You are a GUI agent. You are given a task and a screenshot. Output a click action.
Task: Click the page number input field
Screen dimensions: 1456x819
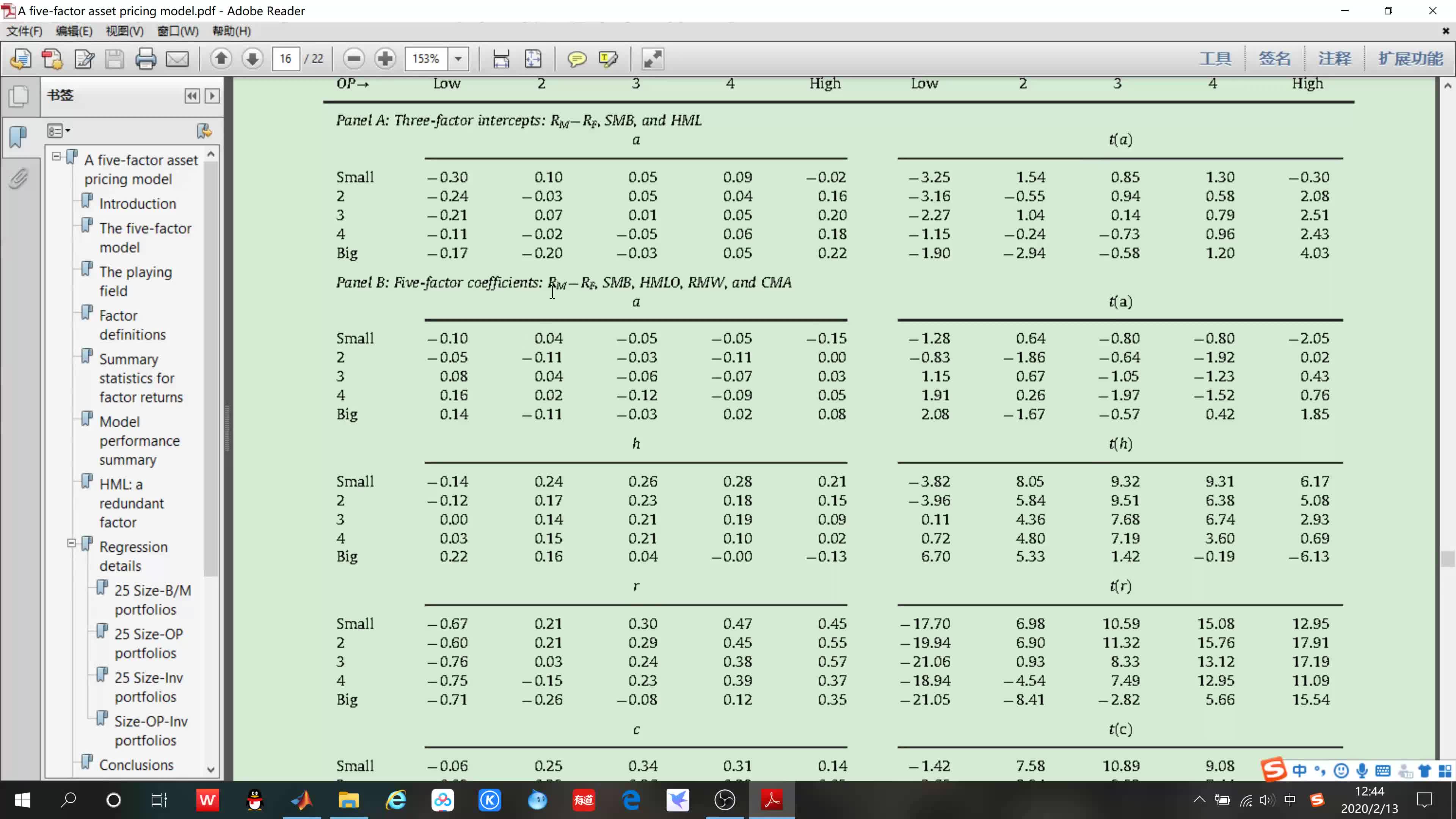(x=286, y=59)
